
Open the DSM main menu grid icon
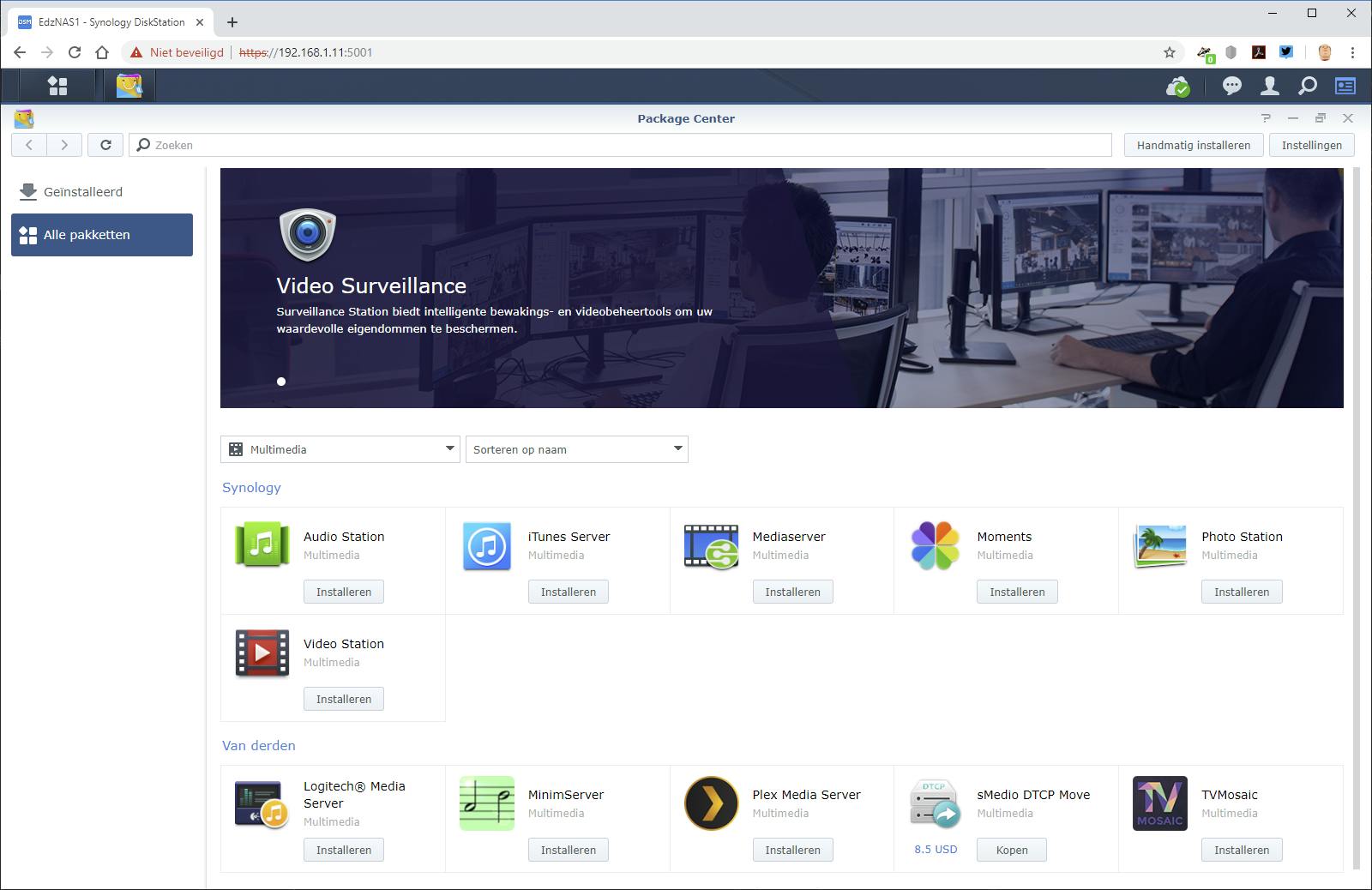(x=57, y=86)
